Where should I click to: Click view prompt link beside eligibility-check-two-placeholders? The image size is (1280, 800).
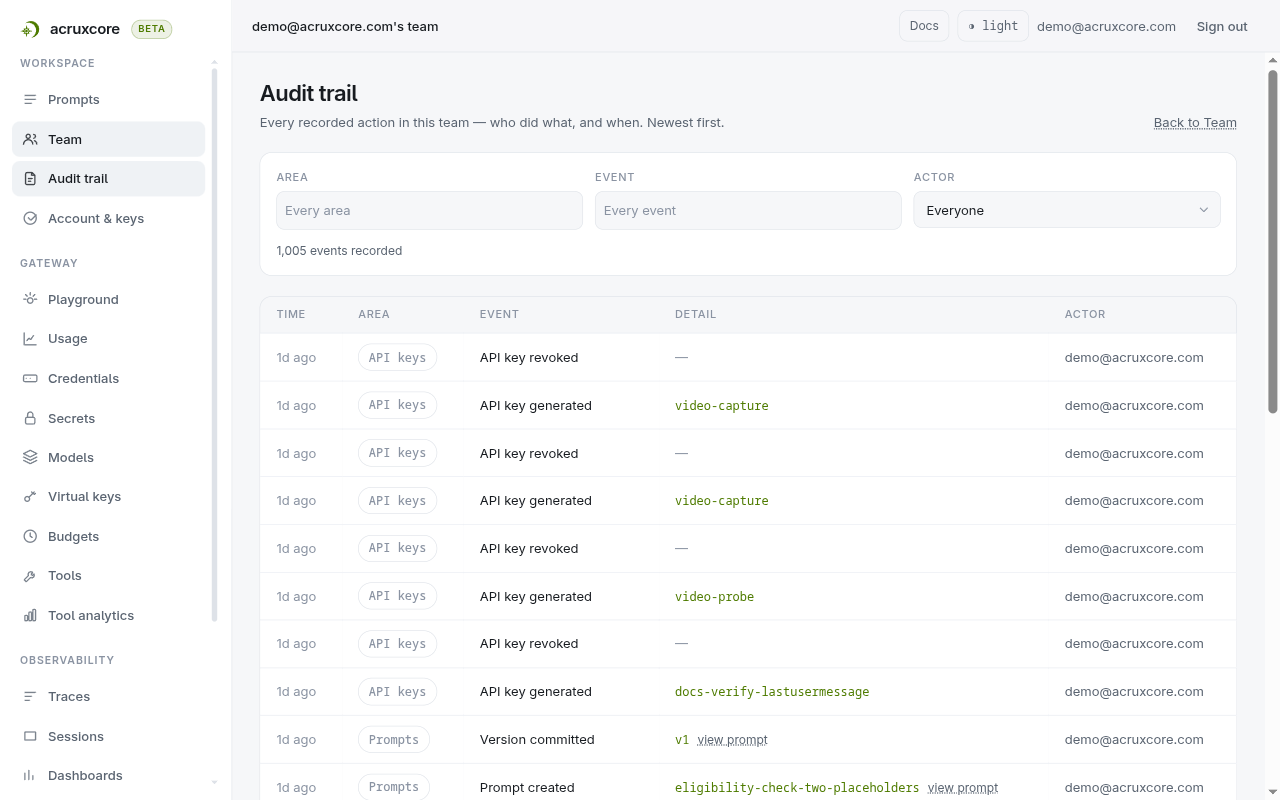click(962, 788)
